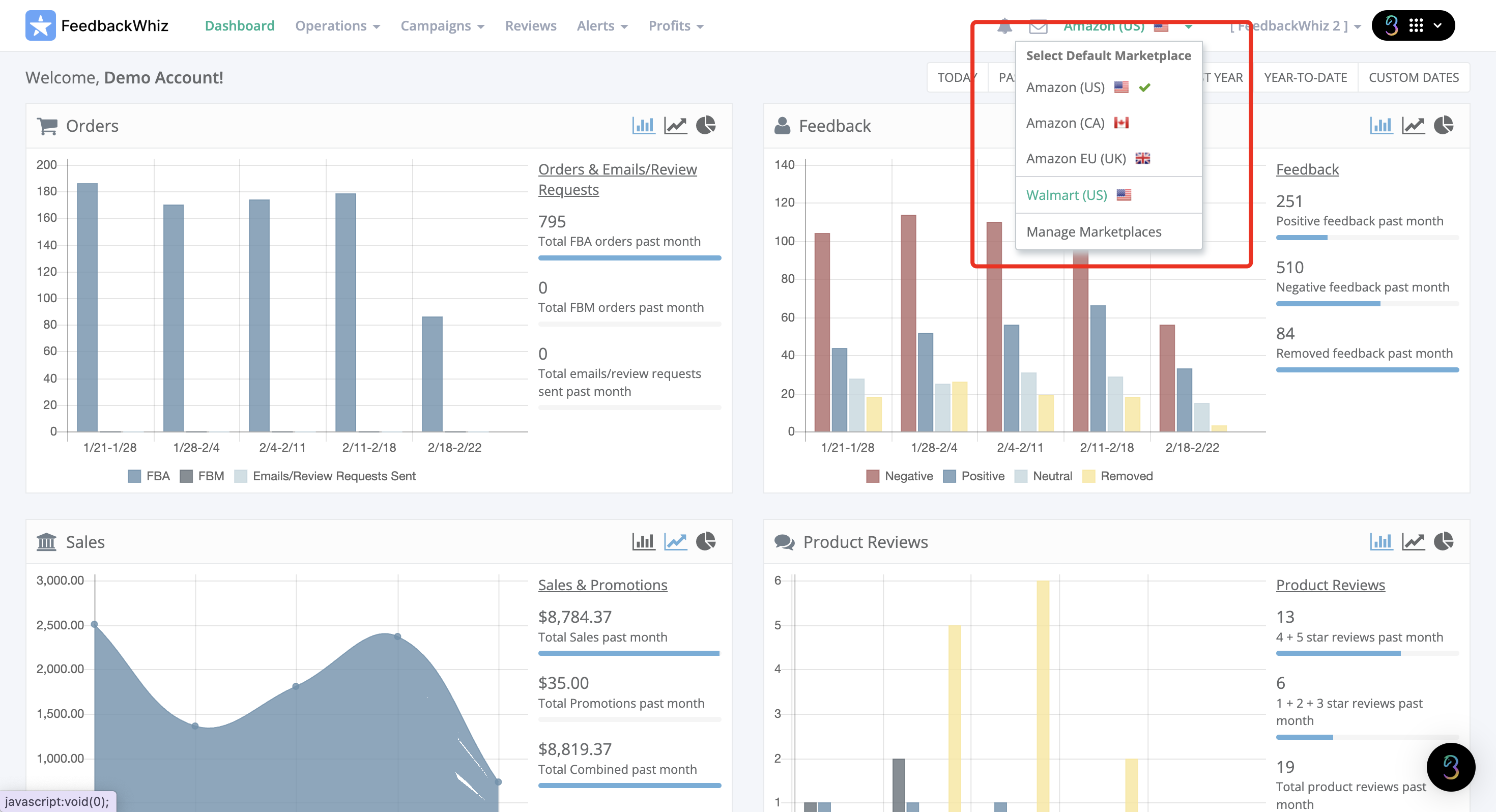
Task: Click the Sales bank building icon
Action: coord(46,542)
